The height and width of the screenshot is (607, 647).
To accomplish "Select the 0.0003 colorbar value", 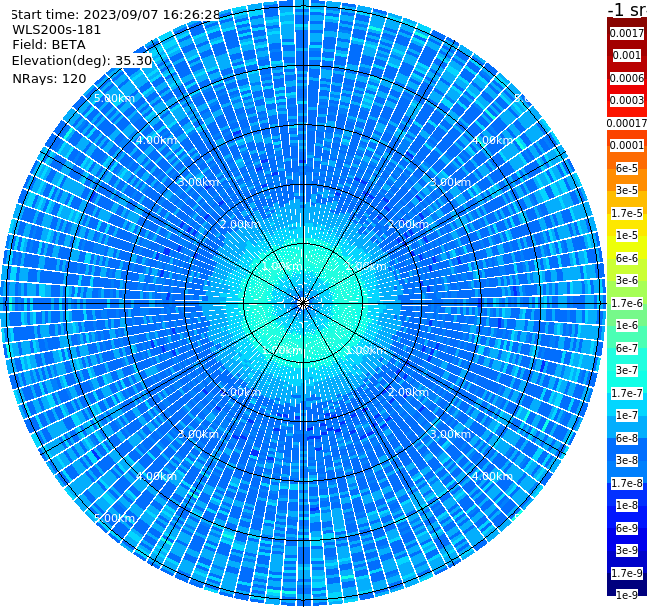I will tap(627, 100).
